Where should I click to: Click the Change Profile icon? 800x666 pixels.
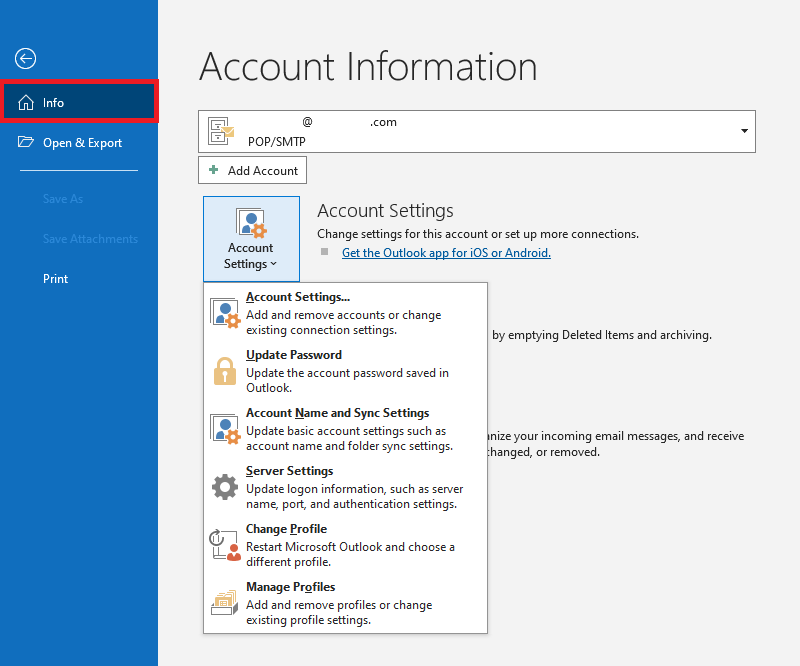point(225,545)
